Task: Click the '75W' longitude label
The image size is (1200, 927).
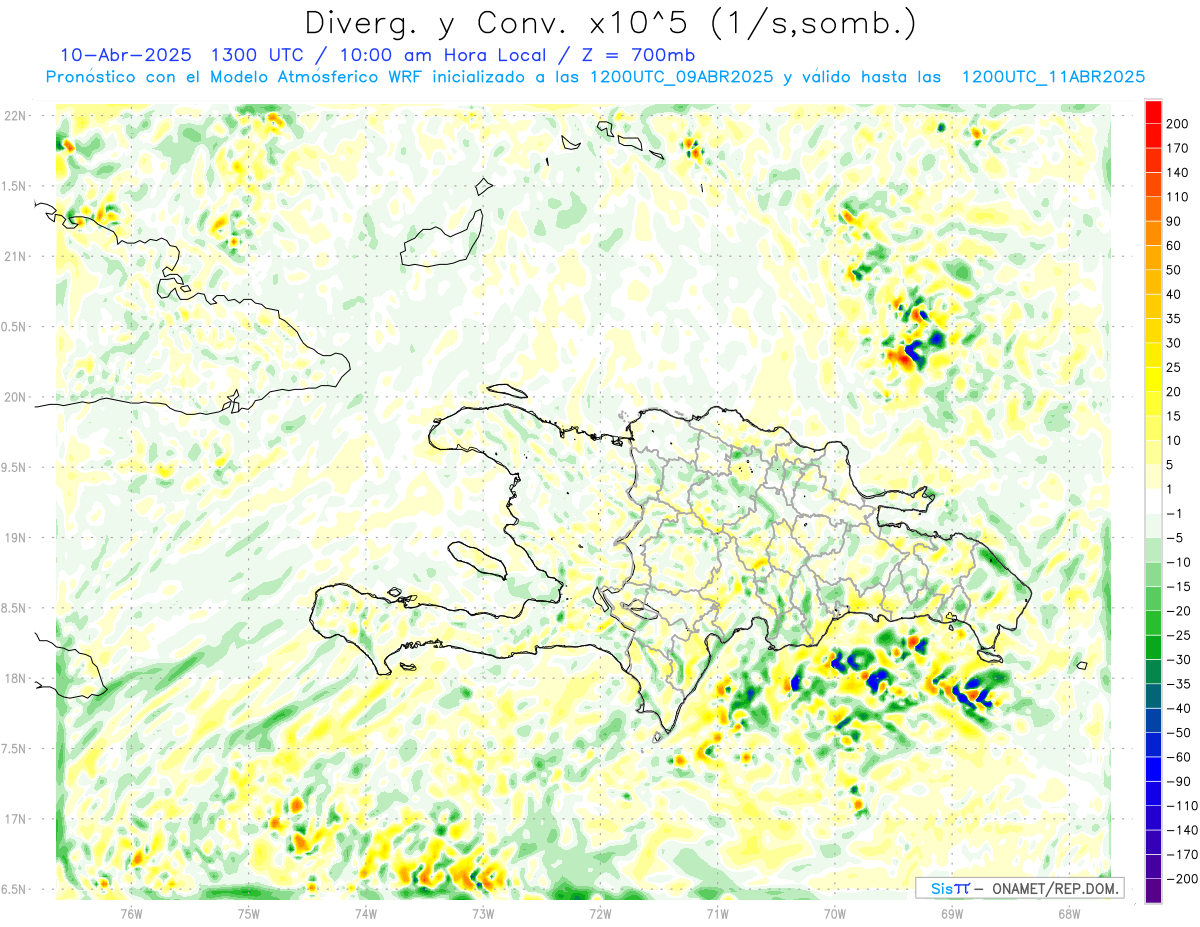Action: coord(248,912)
